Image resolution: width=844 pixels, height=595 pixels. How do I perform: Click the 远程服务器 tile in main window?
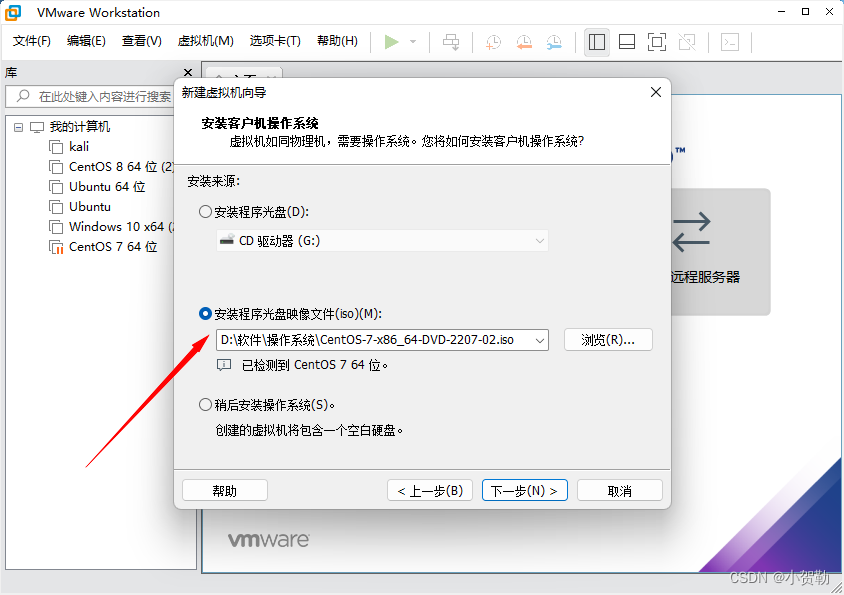pyautogui.click(x=720, y=251)
